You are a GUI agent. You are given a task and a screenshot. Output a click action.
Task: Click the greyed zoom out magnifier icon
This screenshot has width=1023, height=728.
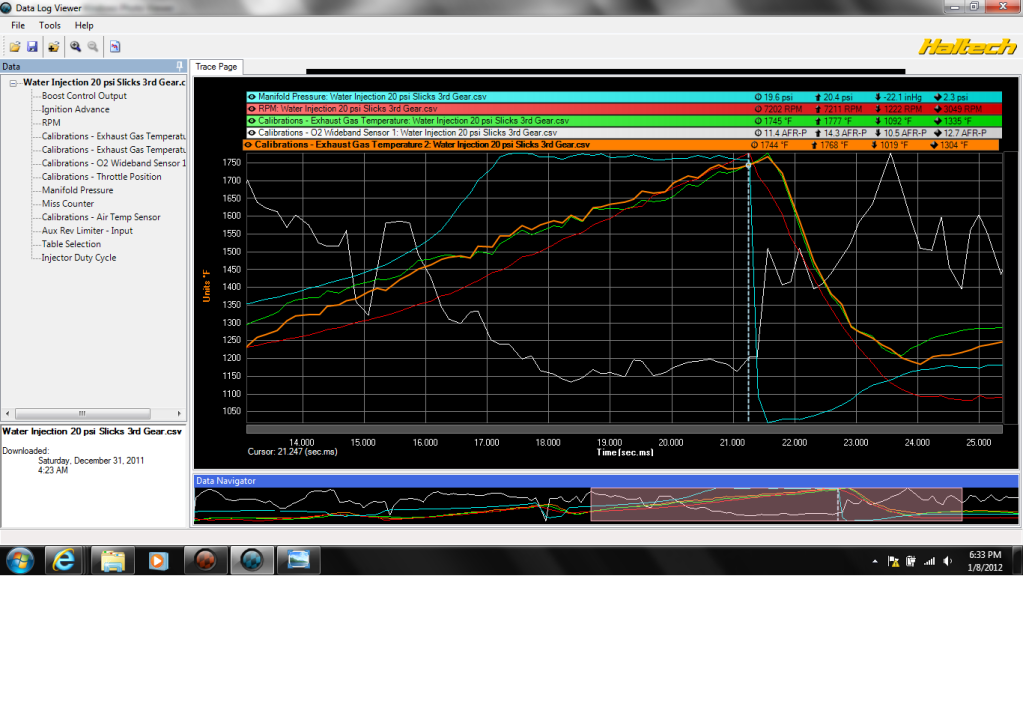point(93,46)
